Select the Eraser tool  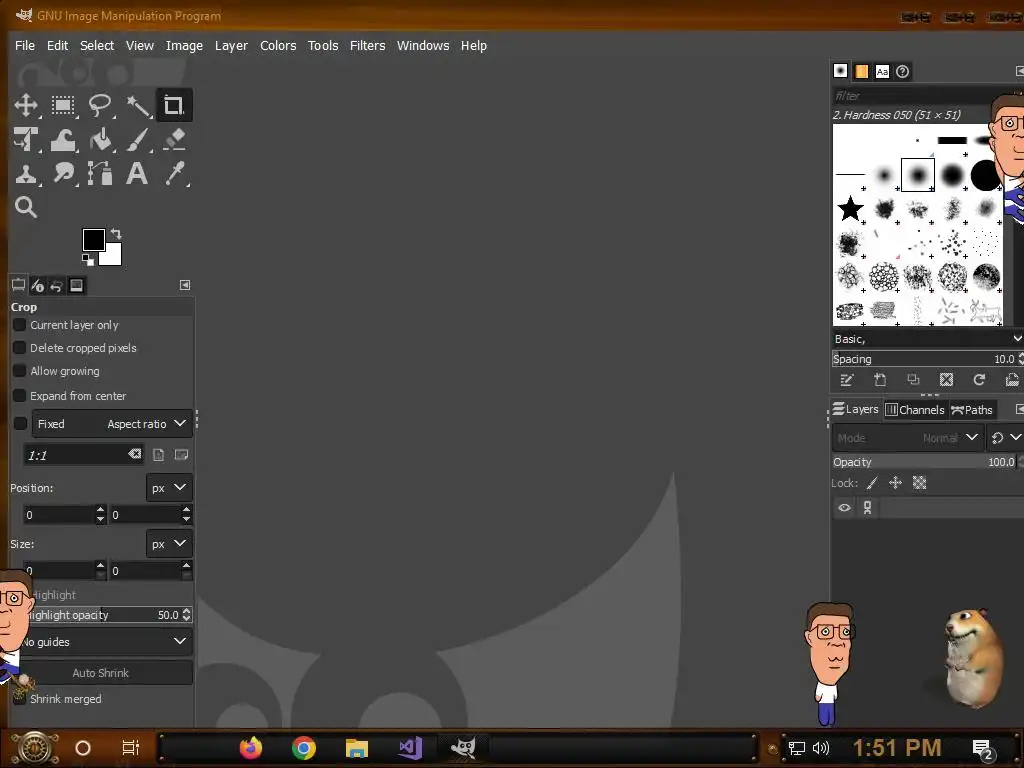(x=174, y=140)
